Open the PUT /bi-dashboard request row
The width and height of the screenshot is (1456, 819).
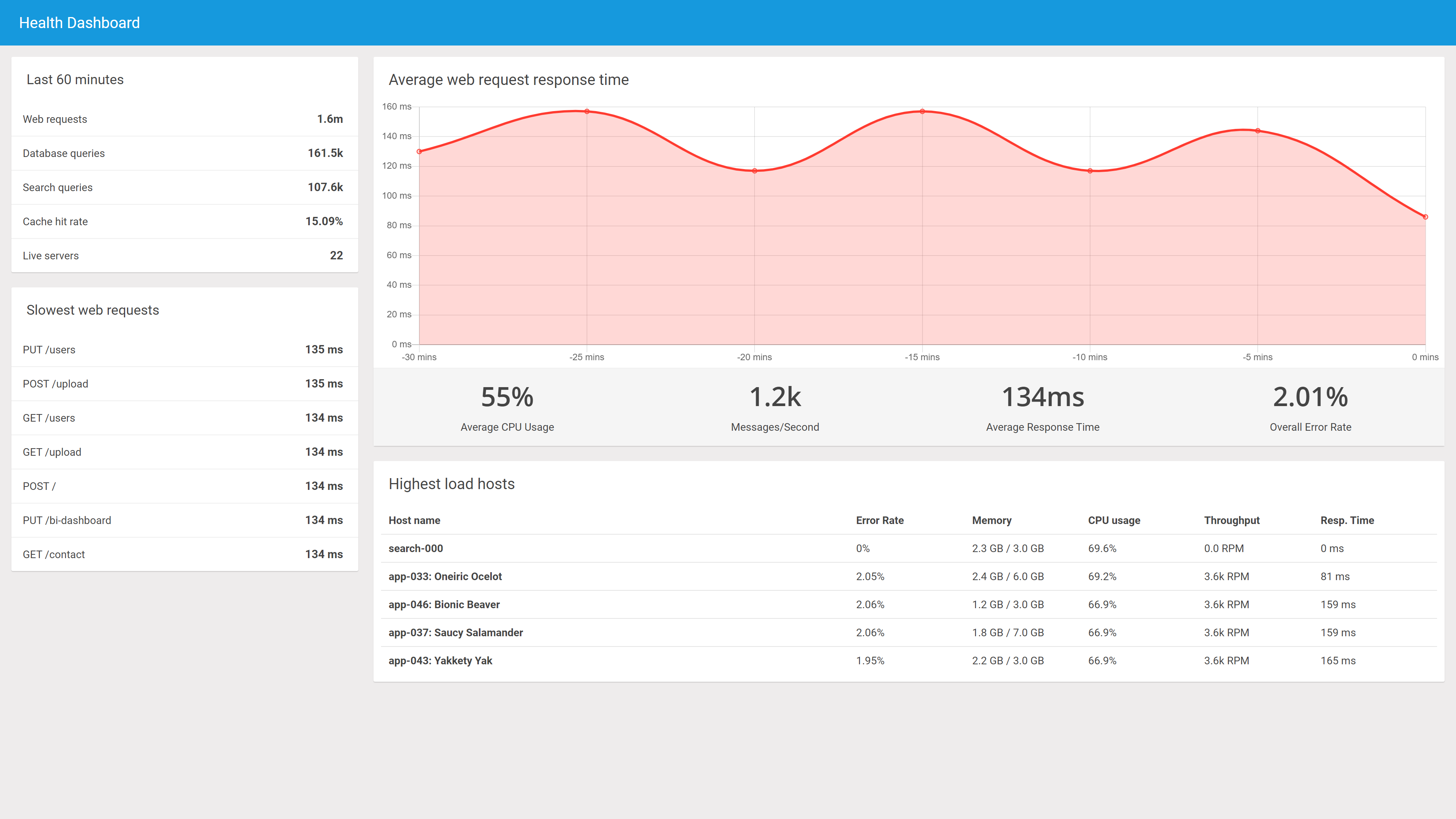point(184,520)
